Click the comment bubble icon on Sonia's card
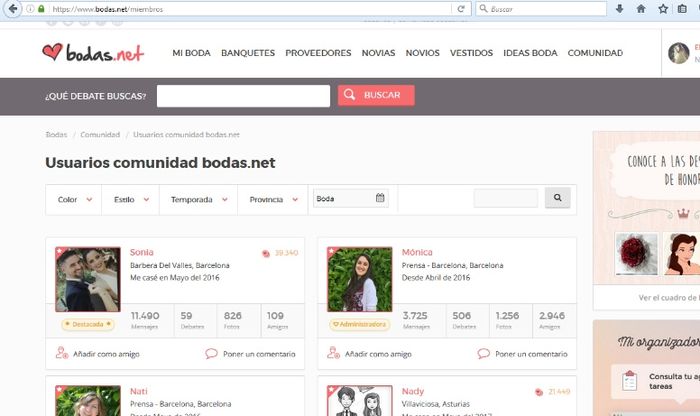 [211, 354]
